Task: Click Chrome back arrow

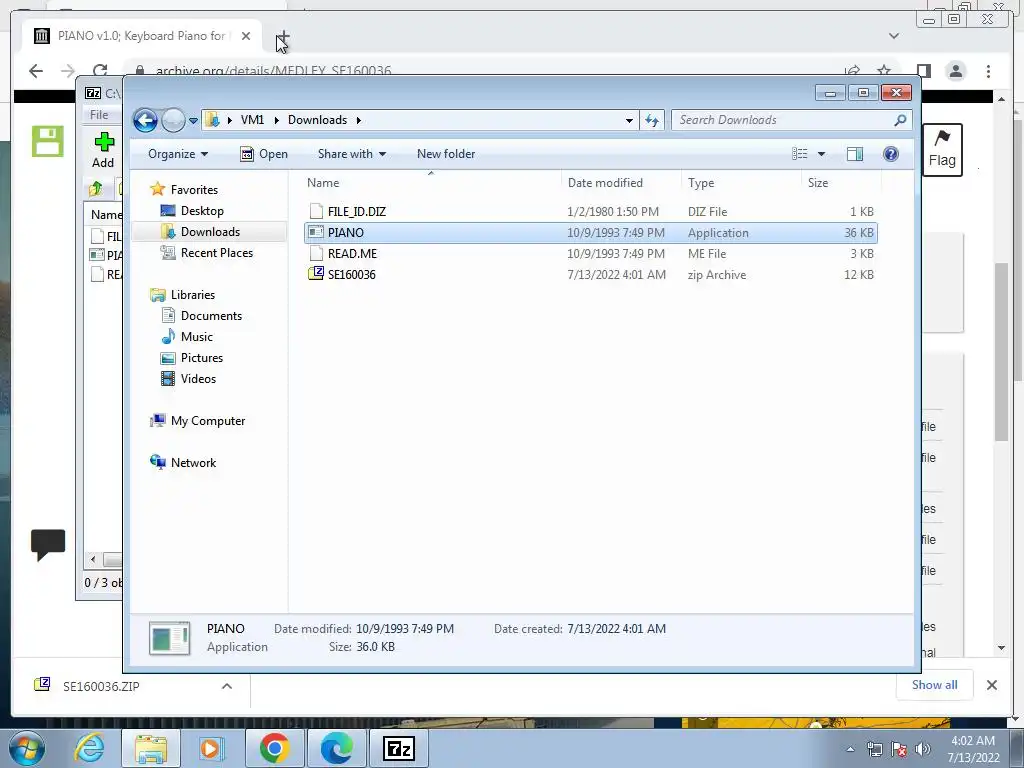Action: click(36, 71)
